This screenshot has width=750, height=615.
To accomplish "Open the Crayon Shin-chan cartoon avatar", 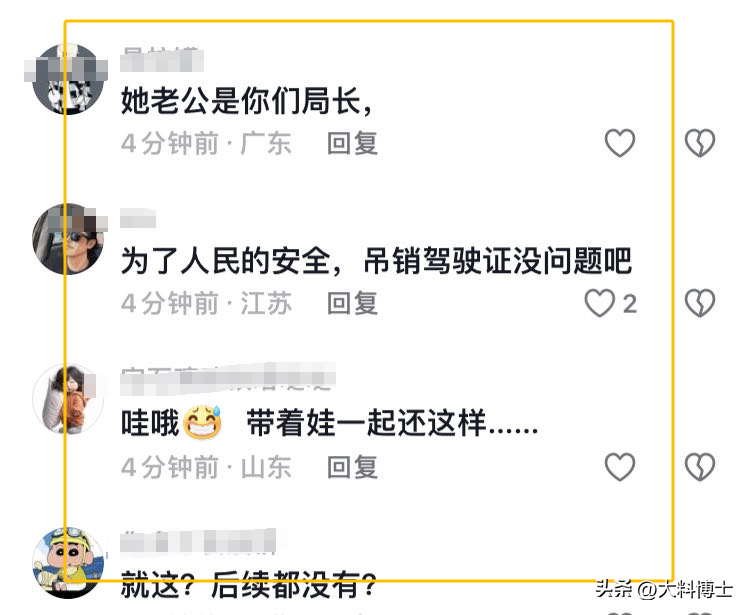I will (x=67, y=563).
